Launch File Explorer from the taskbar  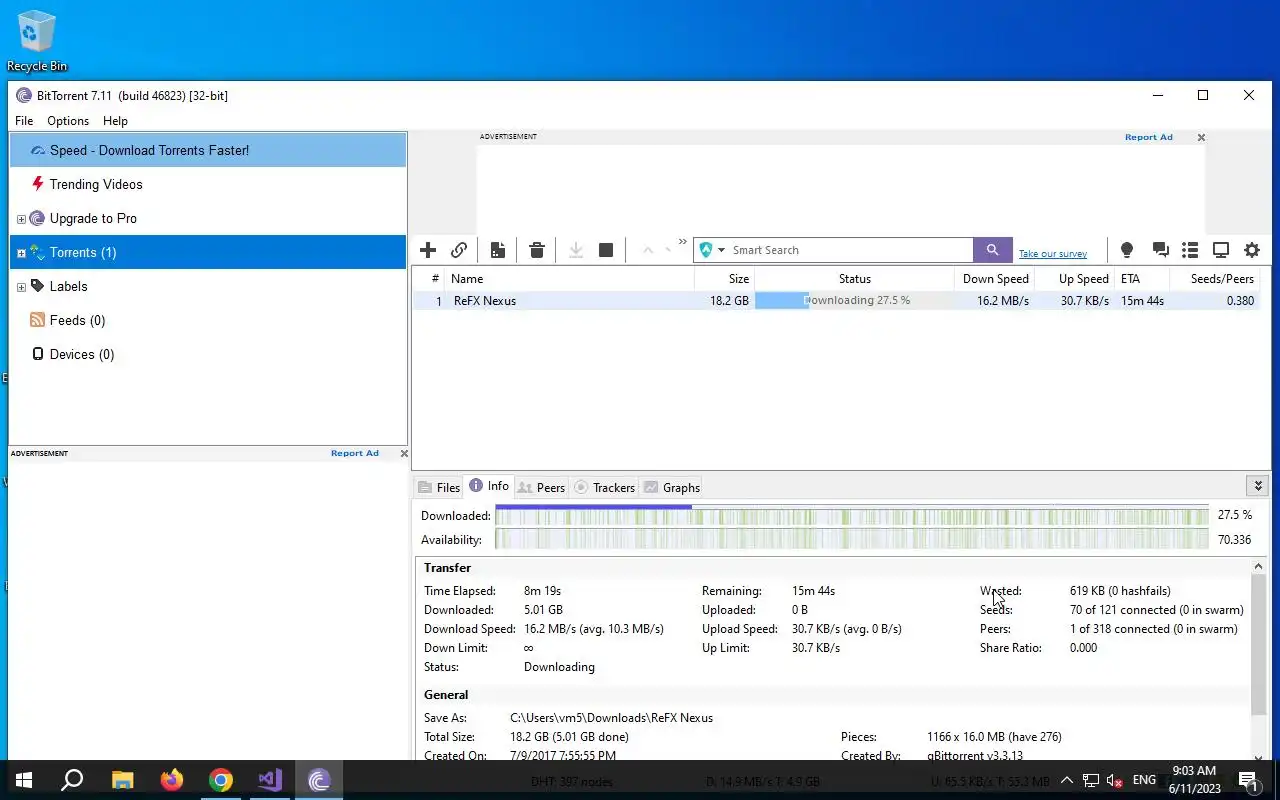tap(122, 780)
